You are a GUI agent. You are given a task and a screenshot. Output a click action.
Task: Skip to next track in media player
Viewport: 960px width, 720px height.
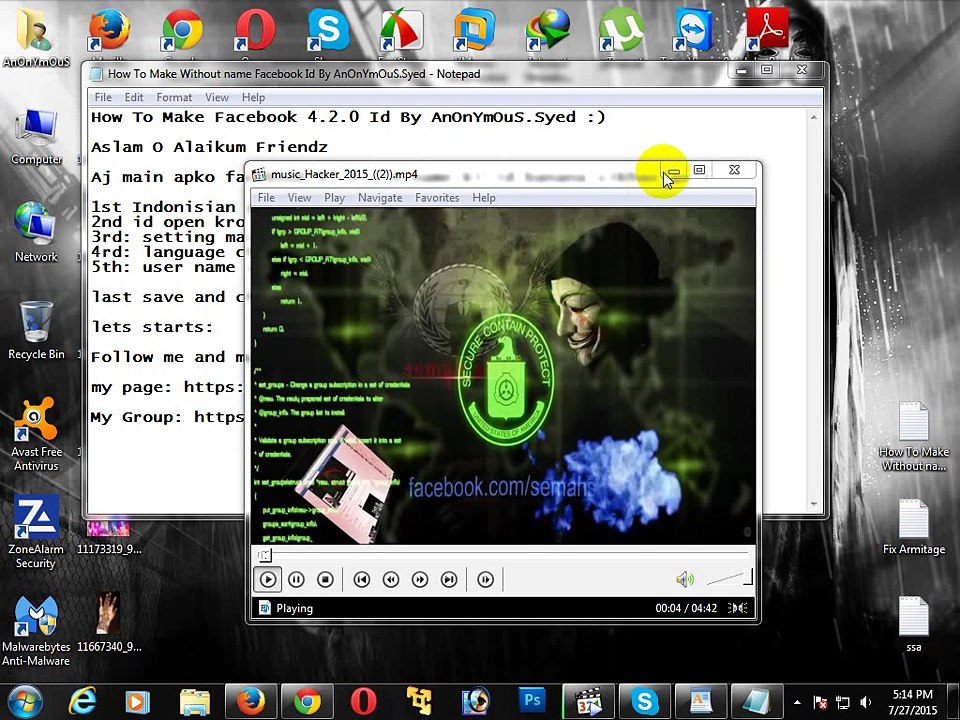pyautogui.click(x=449, y=579)
